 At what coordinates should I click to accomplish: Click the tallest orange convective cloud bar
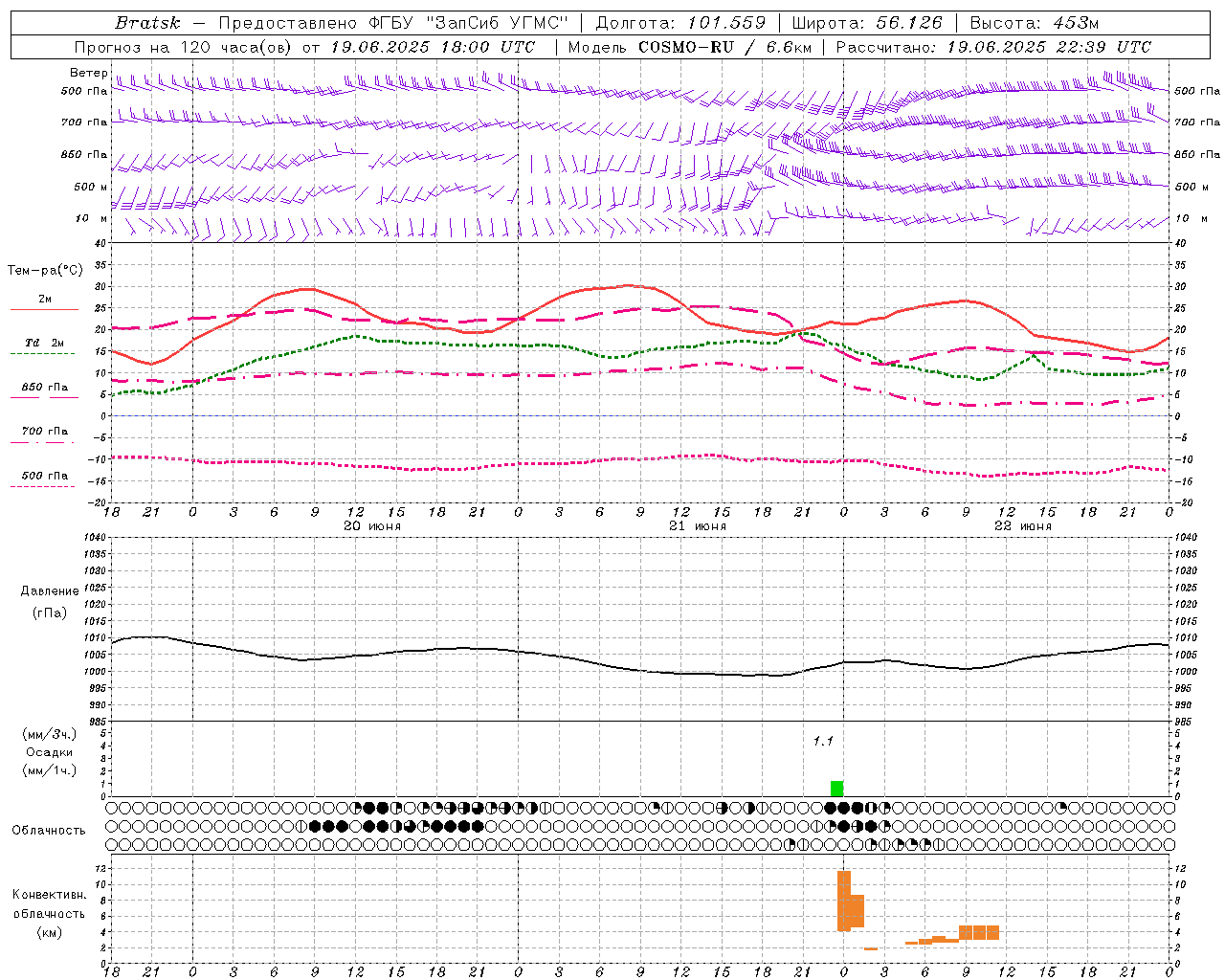coord(844,901)
